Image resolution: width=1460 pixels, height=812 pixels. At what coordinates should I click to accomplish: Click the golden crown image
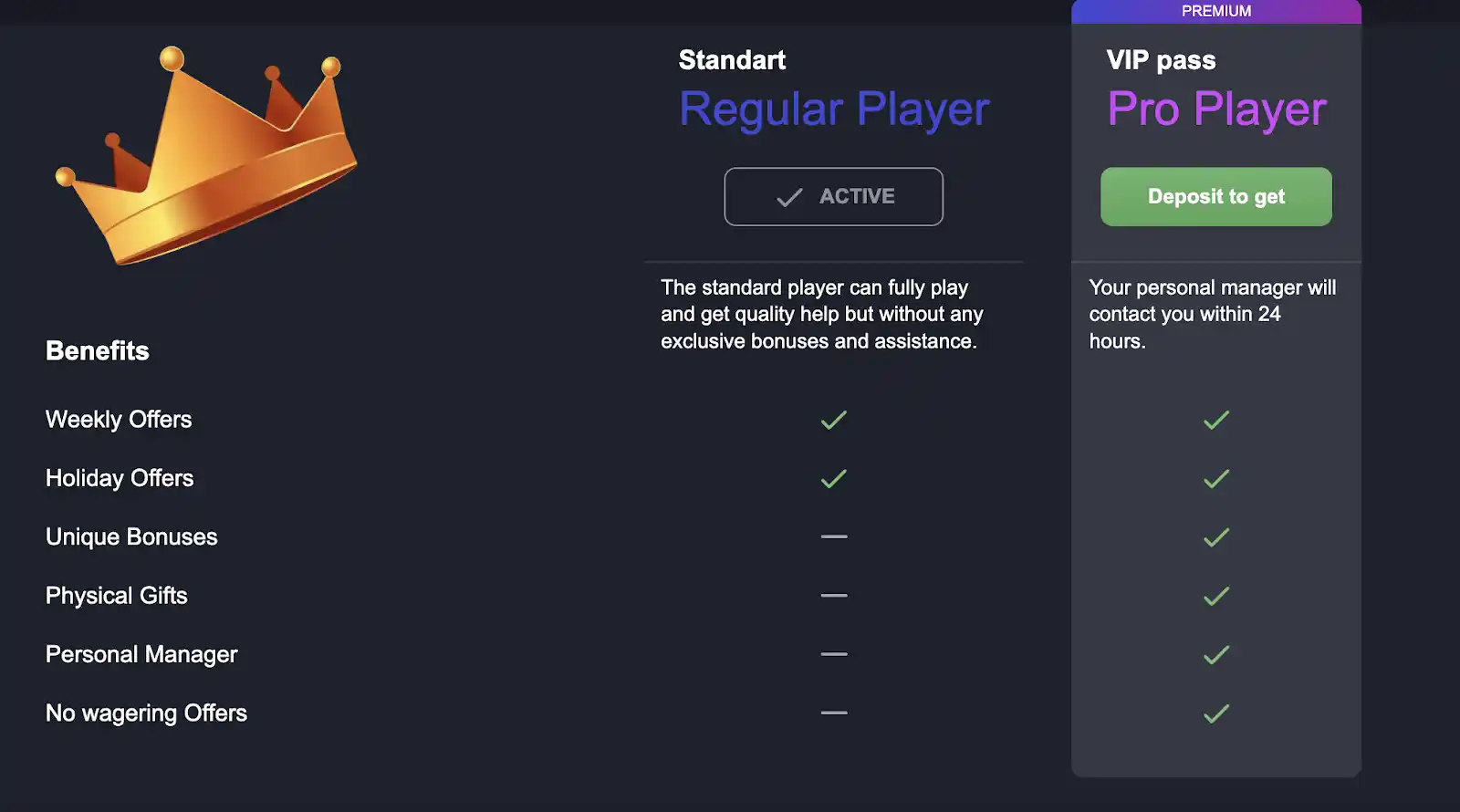point(207,156)
